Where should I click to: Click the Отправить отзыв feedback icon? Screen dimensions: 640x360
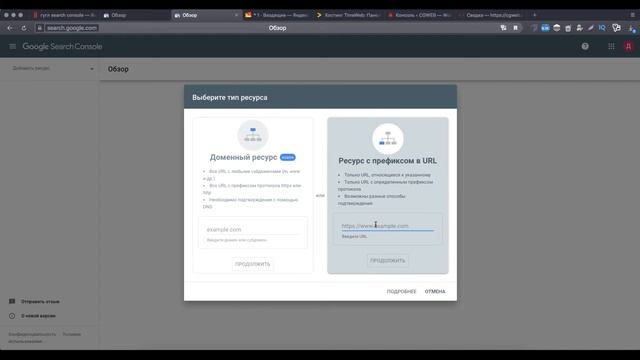point(12,301)
